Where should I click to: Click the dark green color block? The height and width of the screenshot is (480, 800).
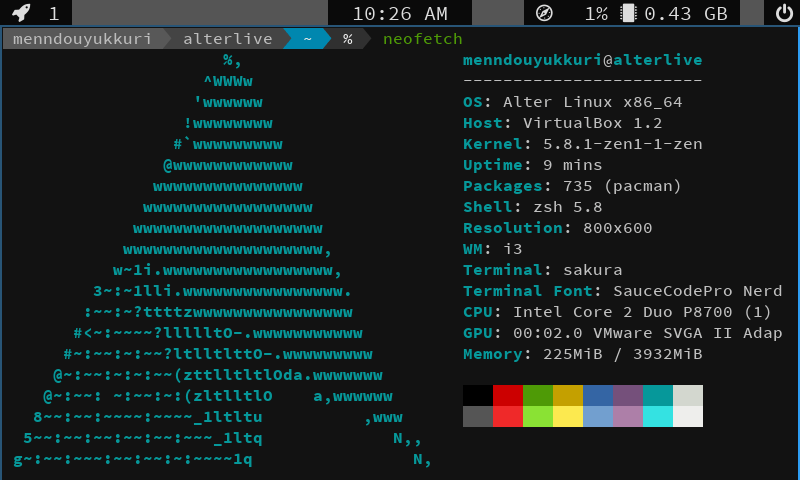[x=538, y=395]
